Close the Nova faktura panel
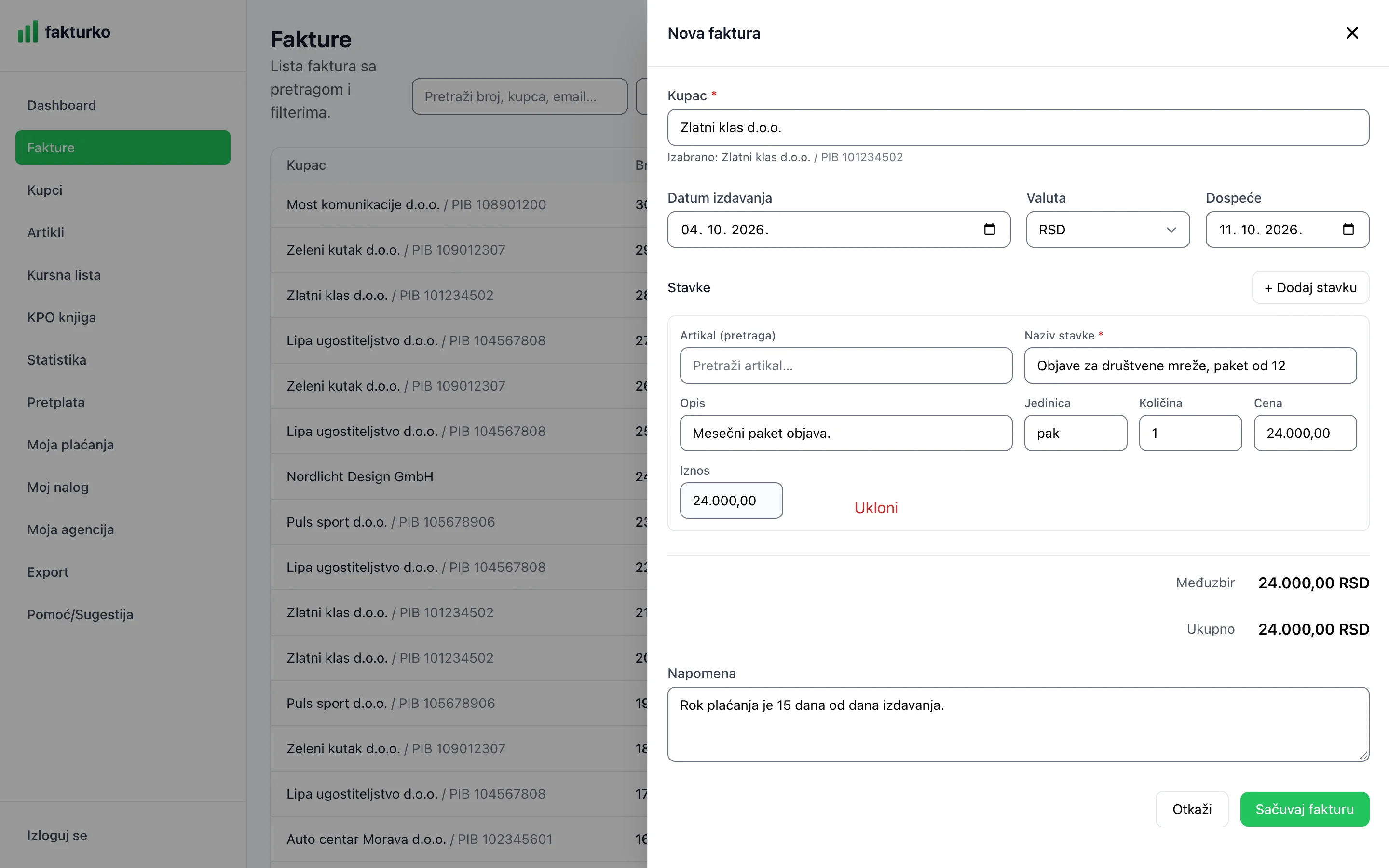Image resolution: width=1389 pixels, height=868 pixels. (1352, 33)
